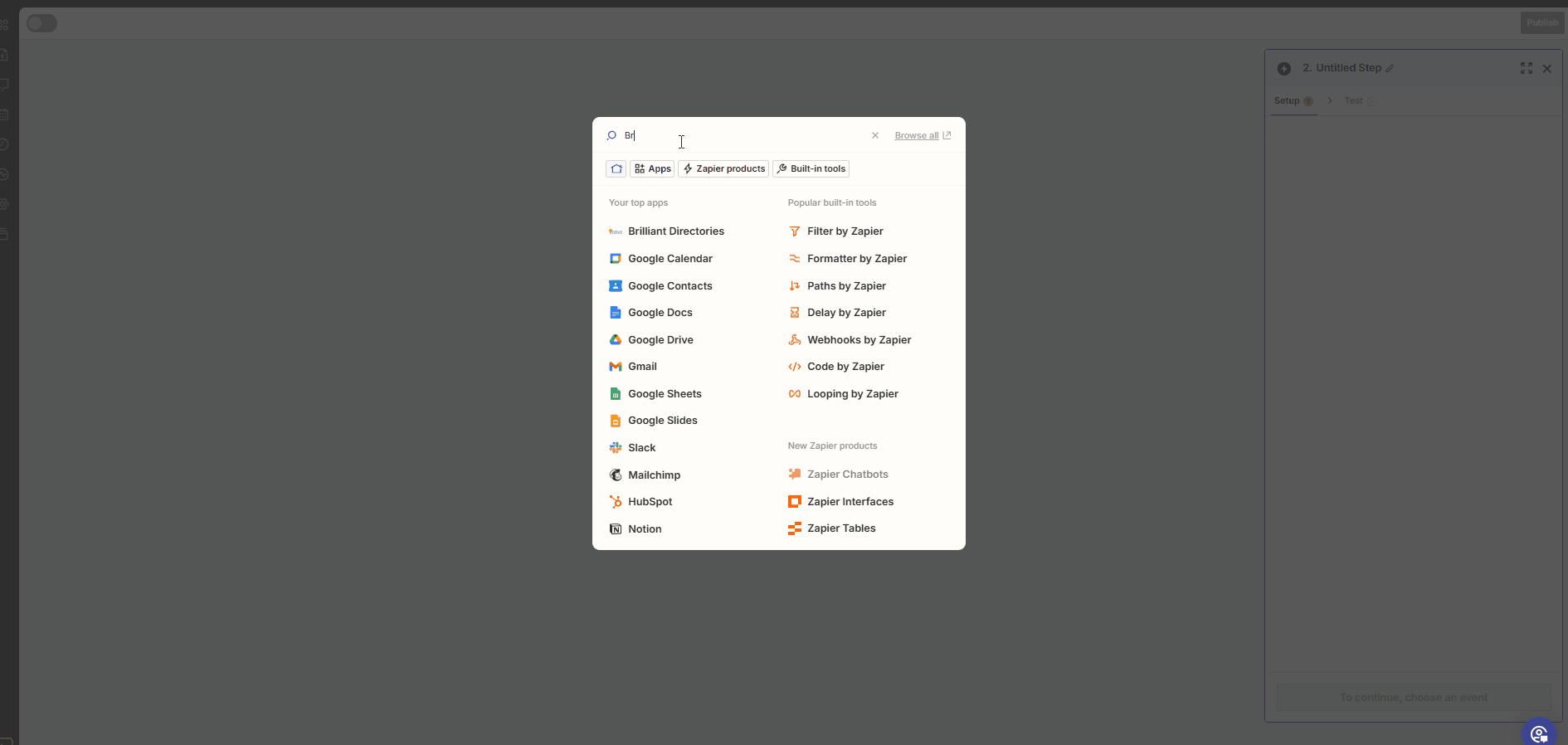
Task: Switch to Built-in tools filter
Action: click(811, 168)
